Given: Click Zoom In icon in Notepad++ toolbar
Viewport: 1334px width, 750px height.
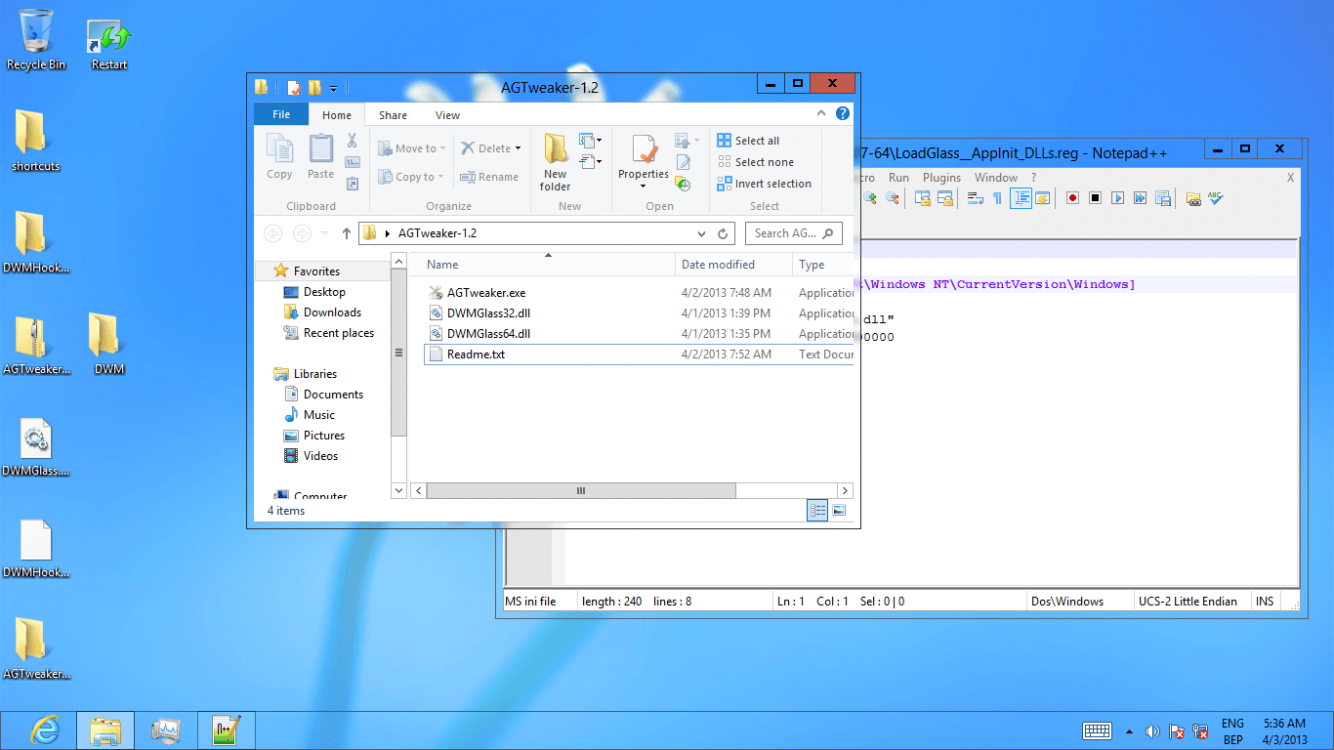Looking at the screenshot, I should [x=870, y=199].
